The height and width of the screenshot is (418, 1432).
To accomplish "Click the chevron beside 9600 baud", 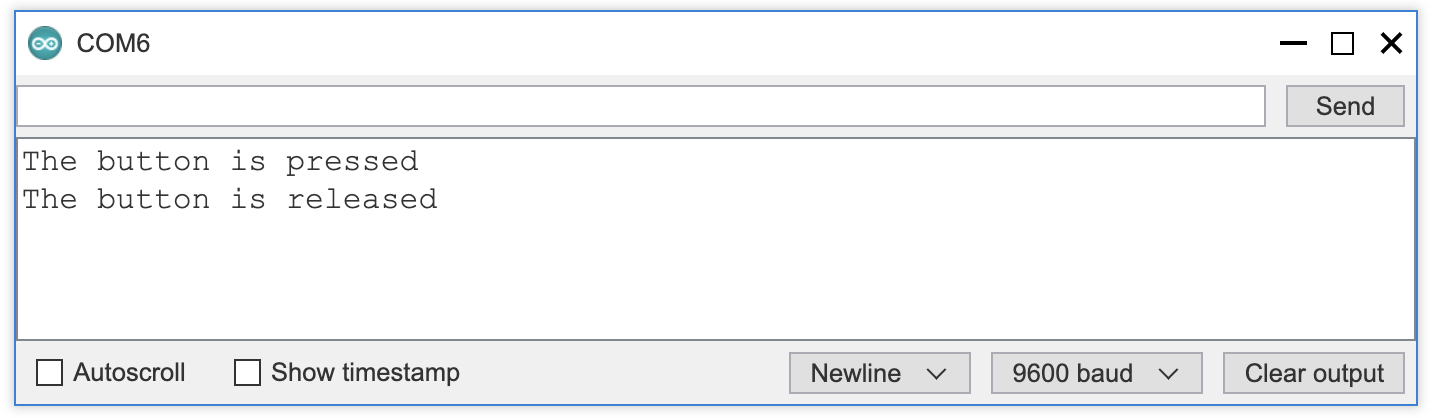I will (1167, 374).
